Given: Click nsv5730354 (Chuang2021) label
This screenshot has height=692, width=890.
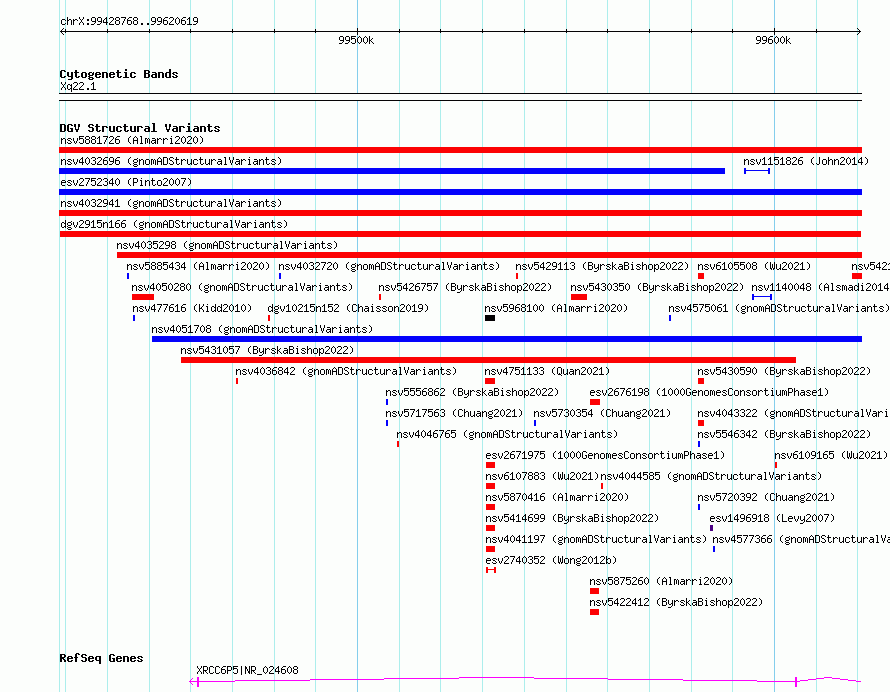Looking at the screenshot, I should [602, 413].
